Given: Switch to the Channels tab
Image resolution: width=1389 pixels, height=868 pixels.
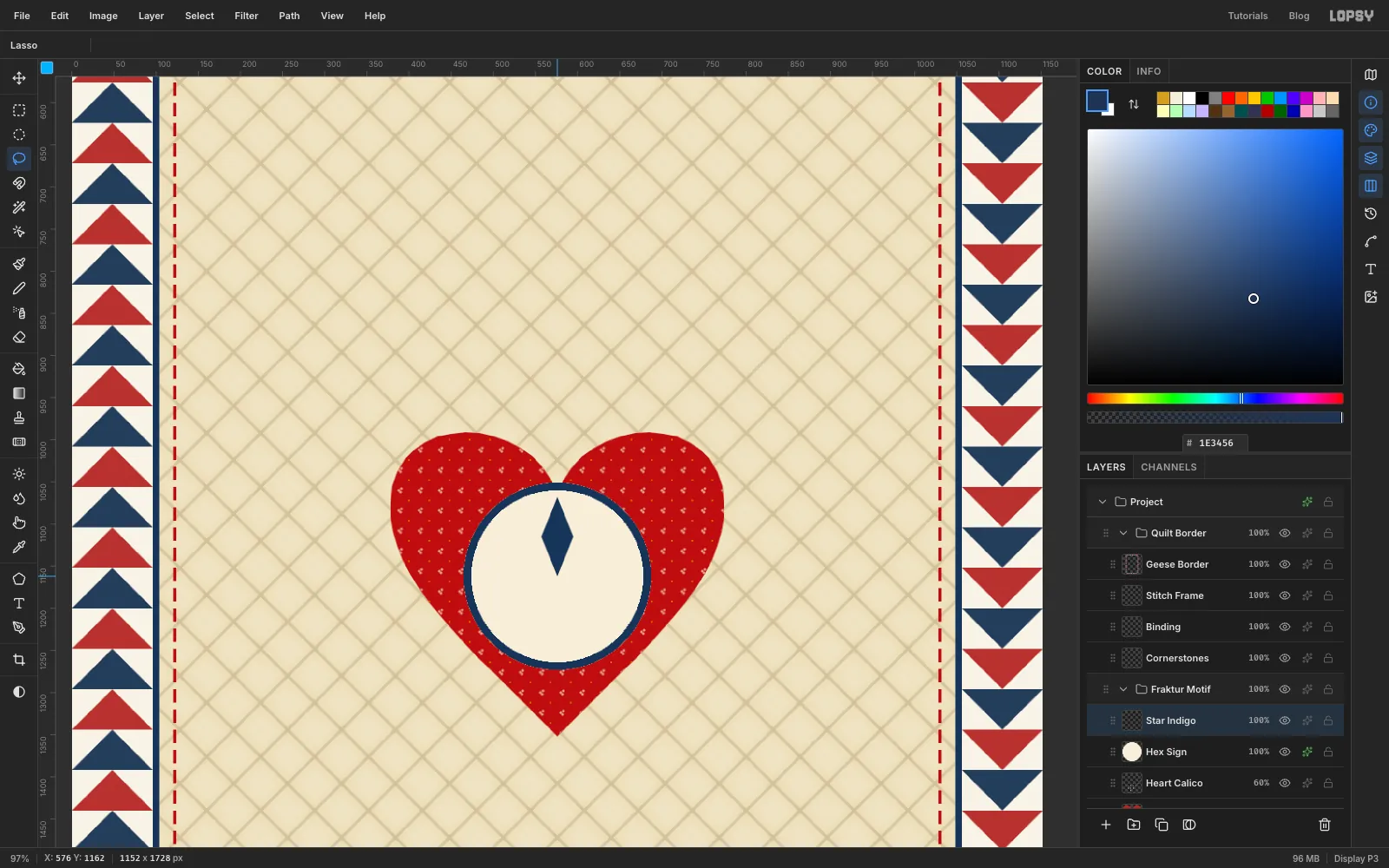Looking at the screenshot, I should click(1168, 467).
